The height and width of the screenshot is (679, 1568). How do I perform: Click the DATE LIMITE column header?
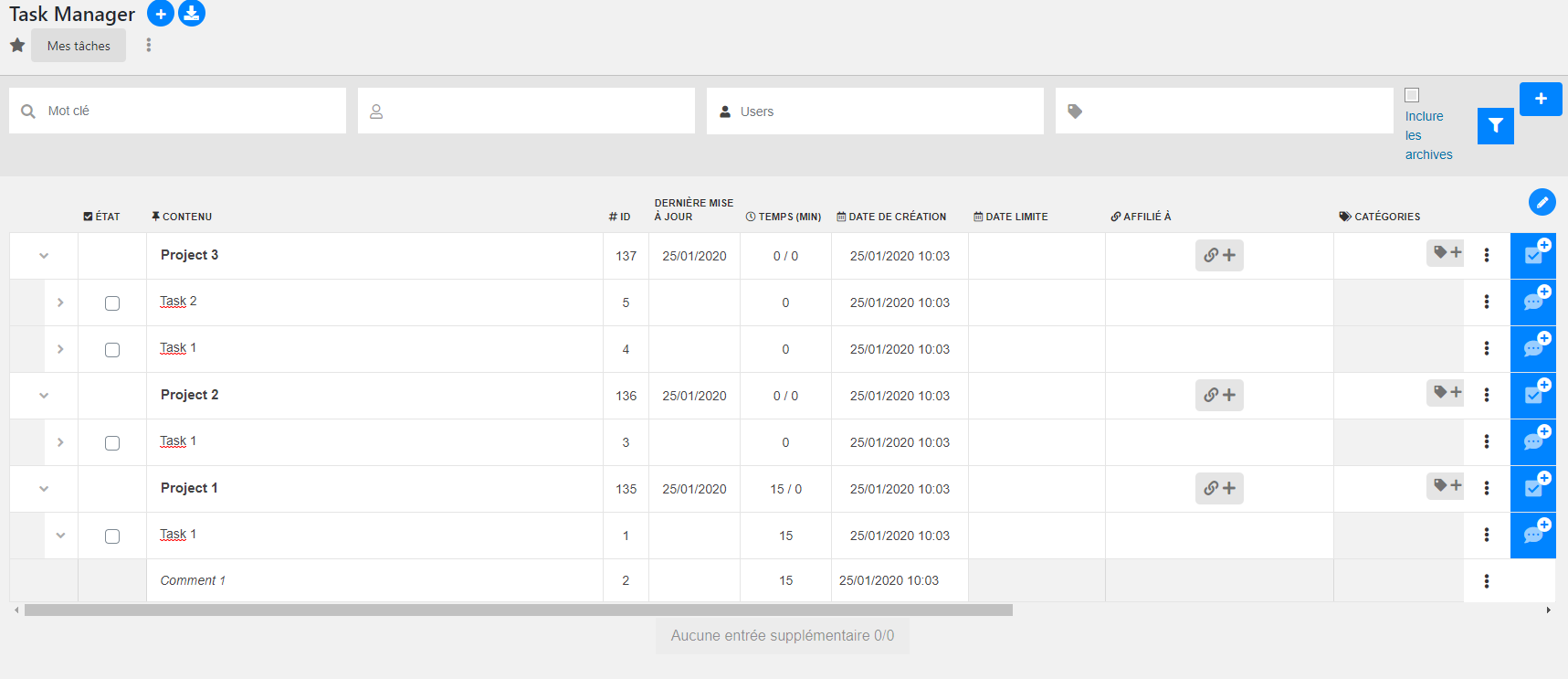(1011, 217)
